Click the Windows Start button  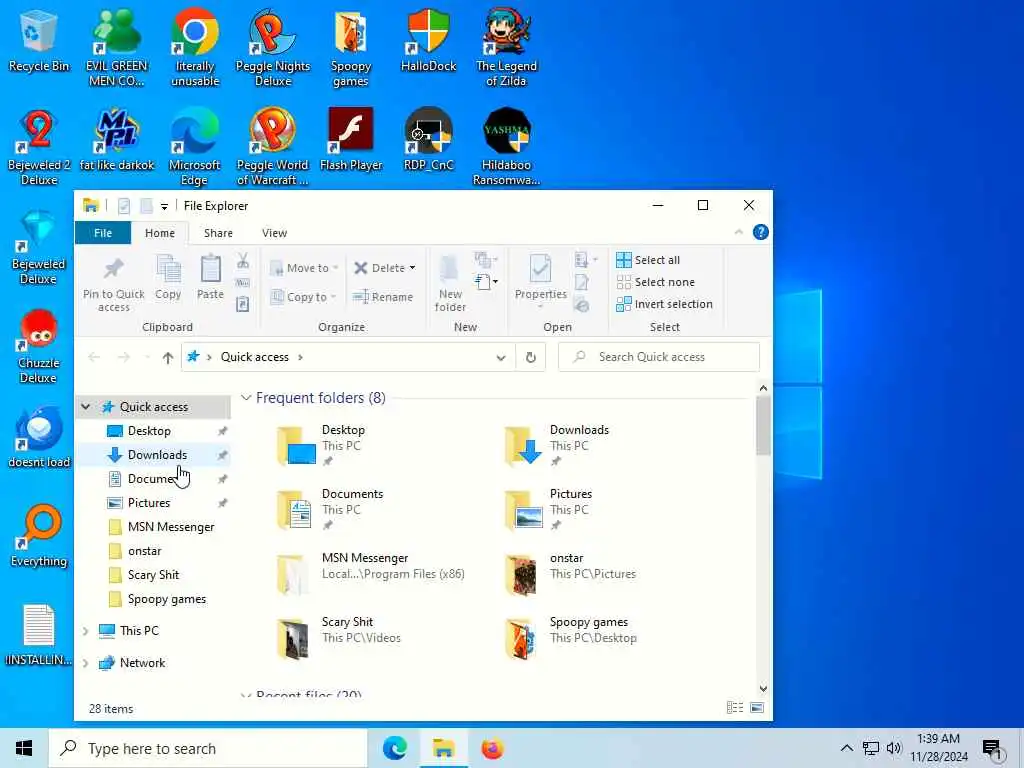[24, 748]
